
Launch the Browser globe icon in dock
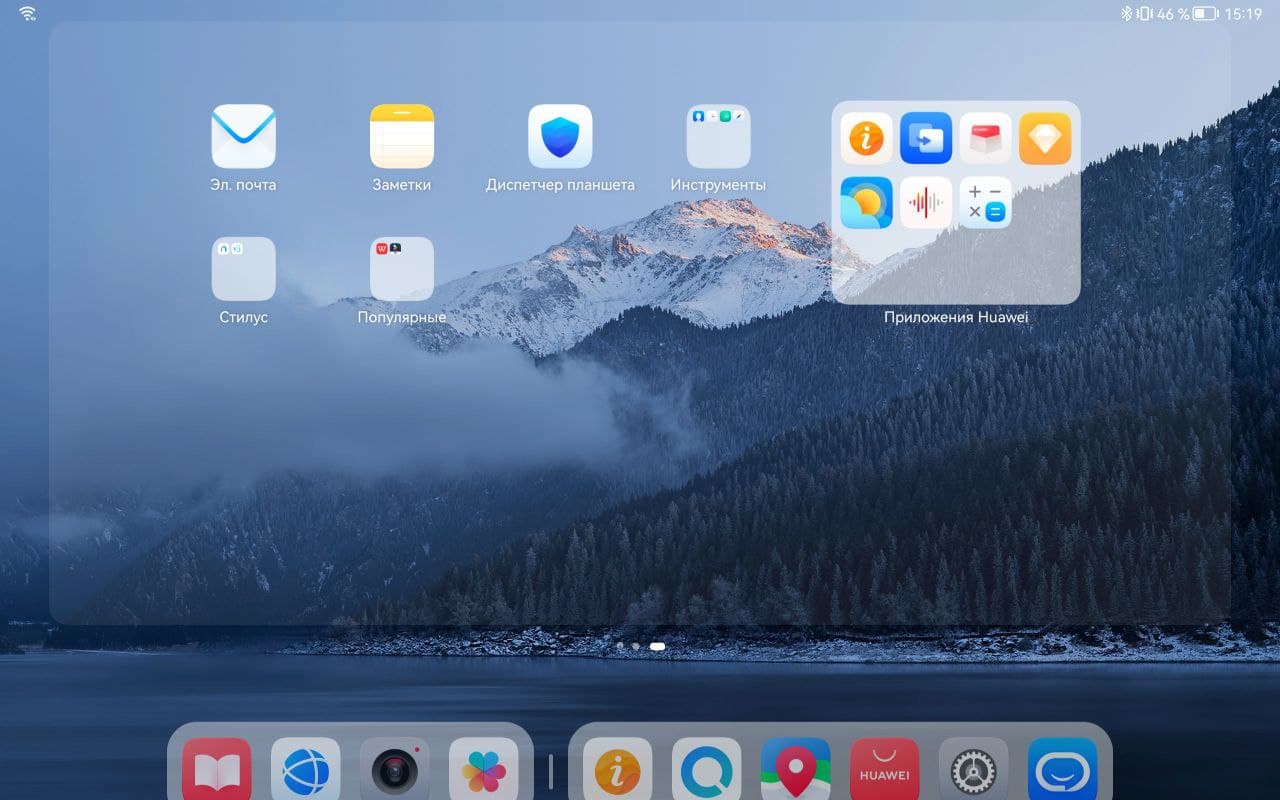[306, 771]
